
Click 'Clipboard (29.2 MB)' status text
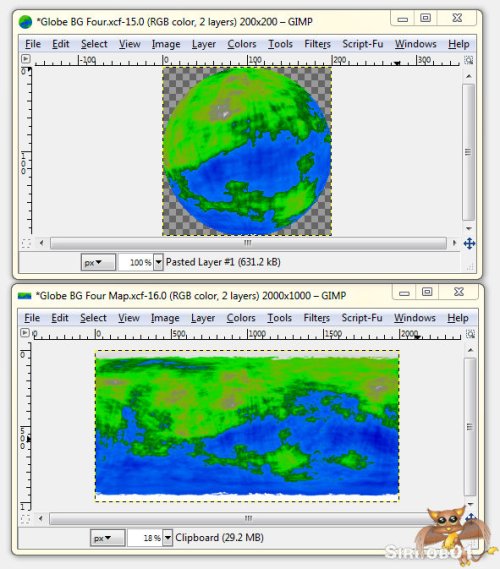219,537
